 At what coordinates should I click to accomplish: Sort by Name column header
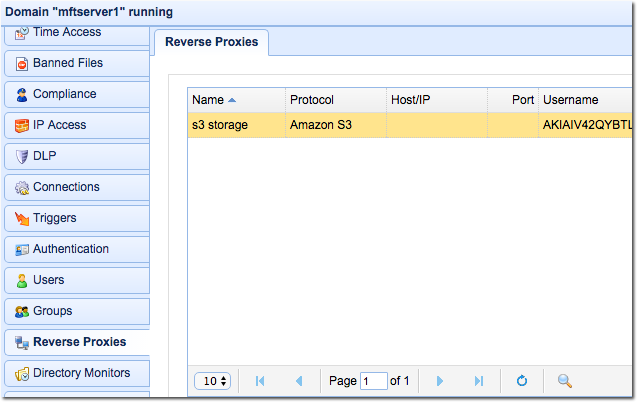[236, 100]
